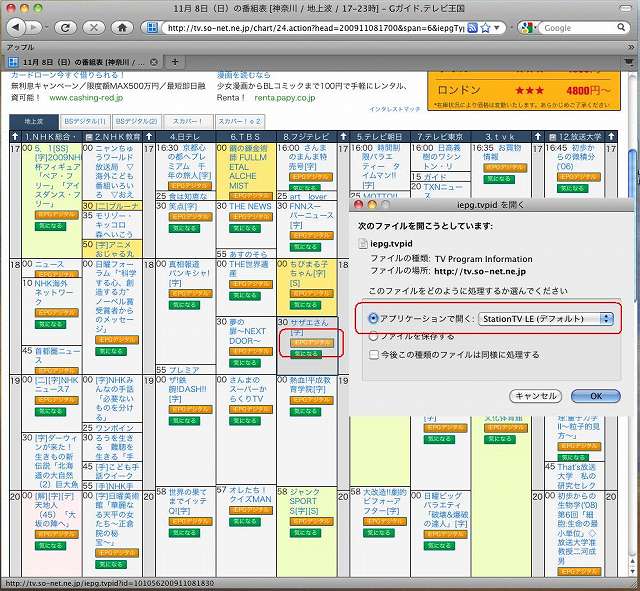Switch to スカパー! e2 tab
This screenshot has height=591, width=640.
click(240, 121)
